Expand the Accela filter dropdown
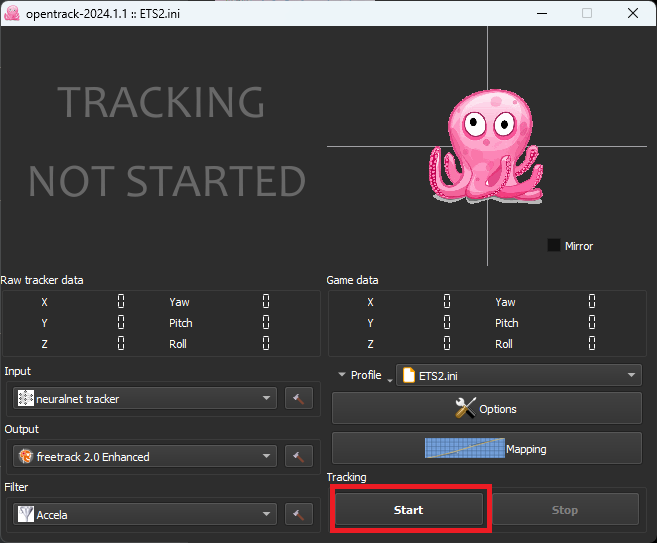The width and height of the screenshot is (657, 543). click(x=145, y=514)
